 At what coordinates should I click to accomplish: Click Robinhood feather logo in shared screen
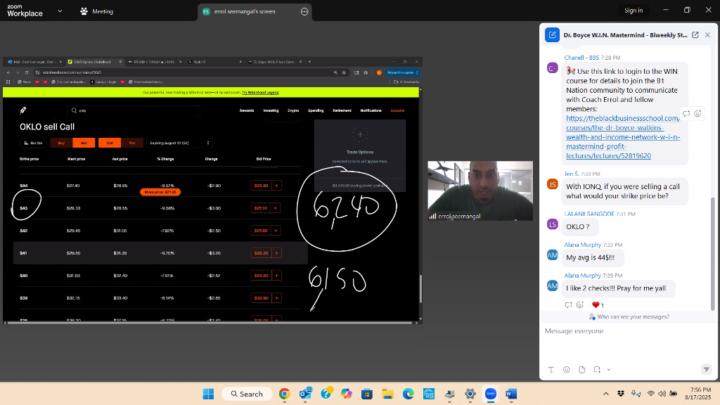(x=23, y=110)
